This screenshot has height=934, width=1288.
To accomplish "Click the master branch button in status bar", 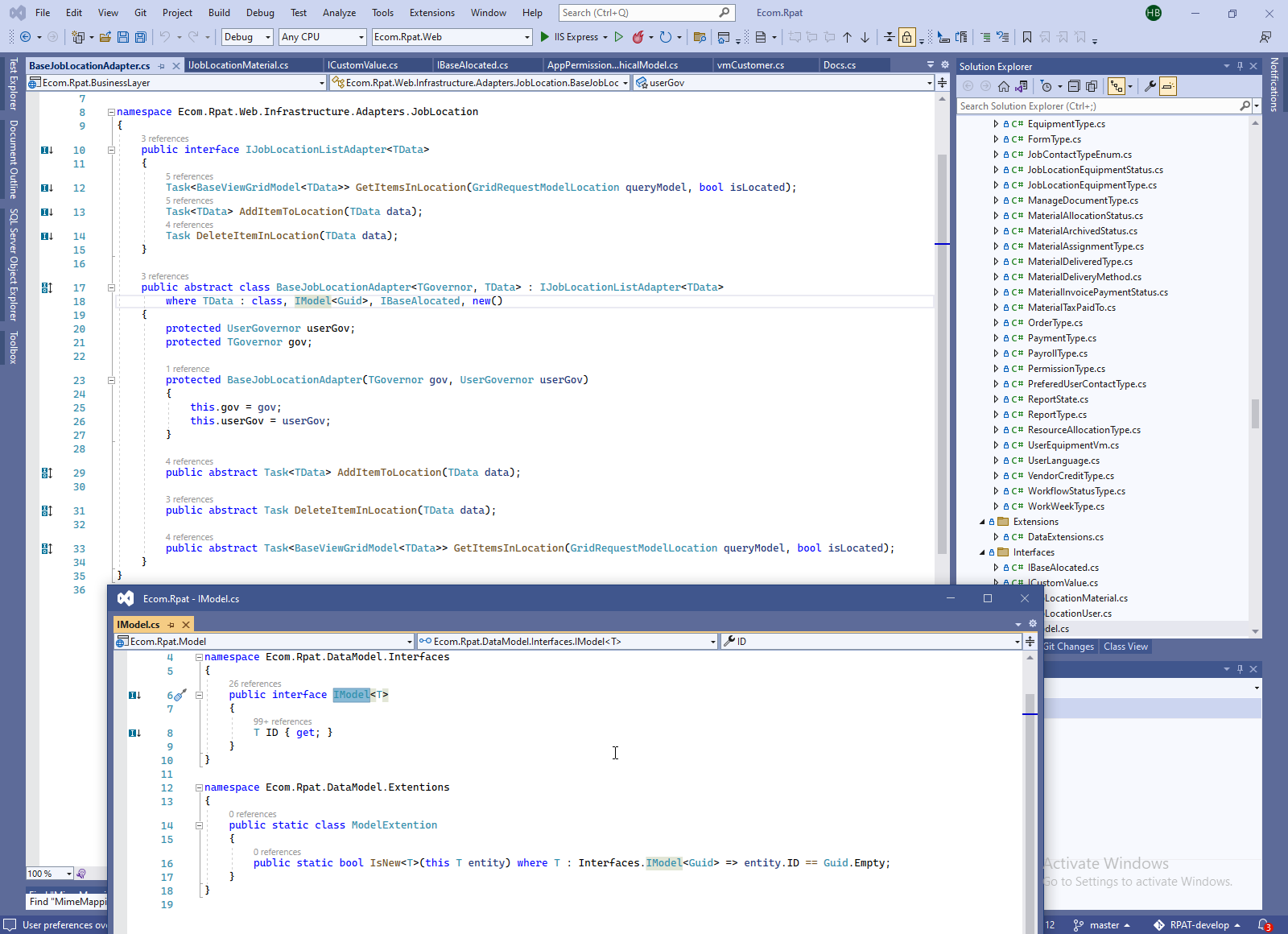I will click(x=1103, y=925).
